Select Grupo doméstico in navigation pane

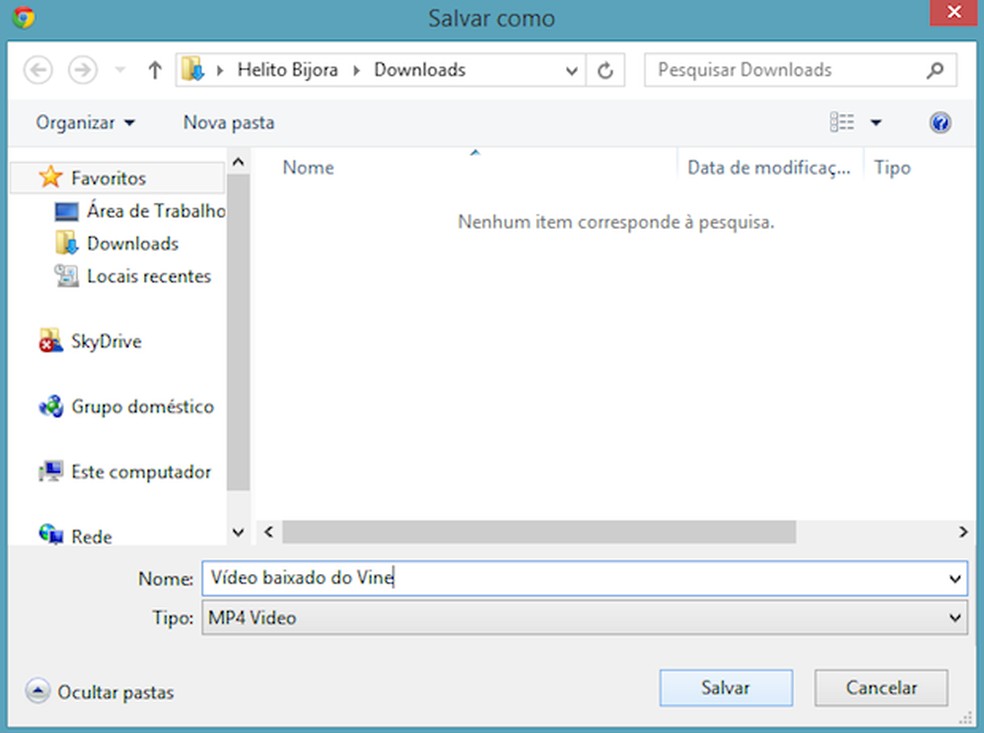[142, 407]
